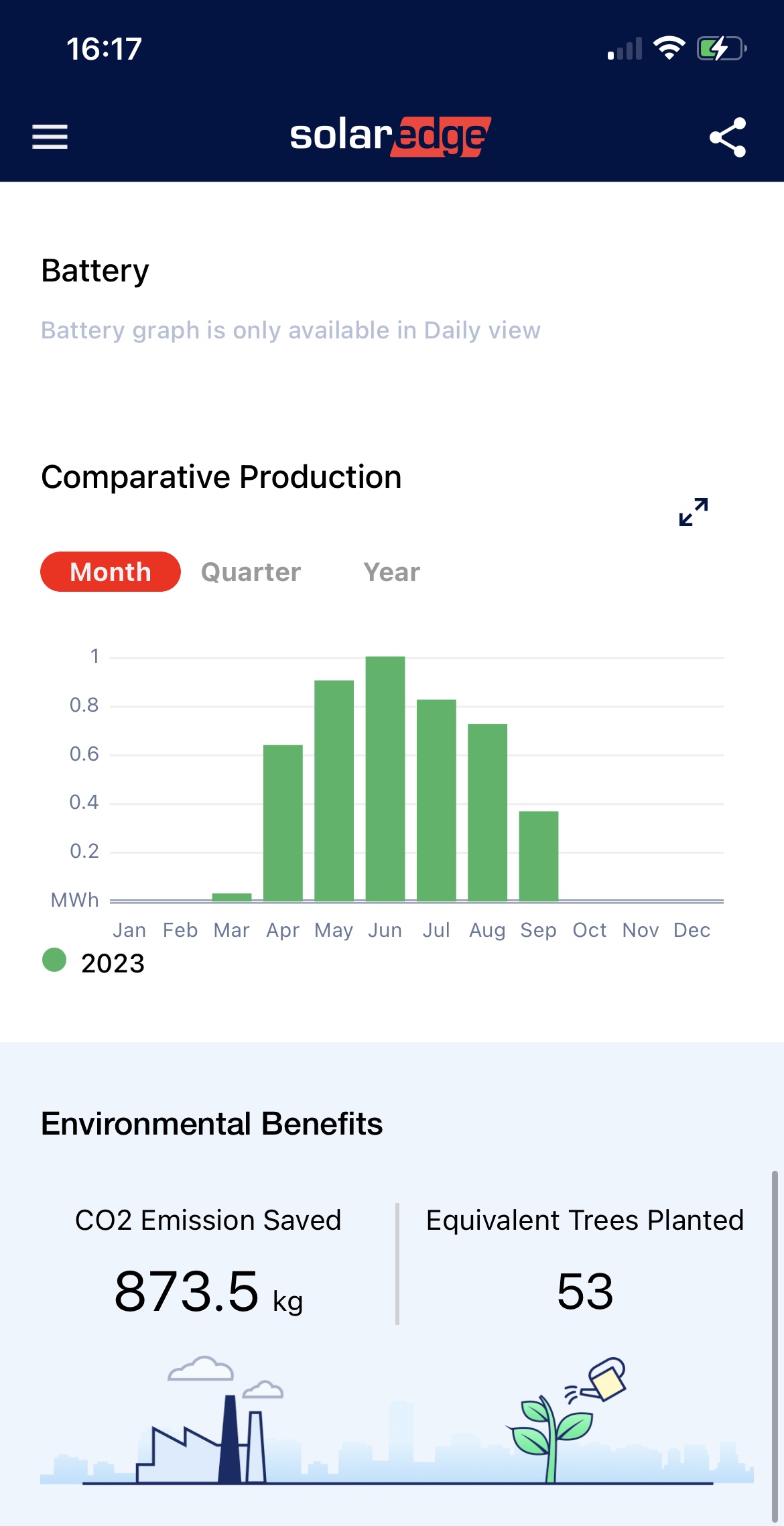The width and height of the screenshot is (784, 1526).
Task: Switch to the Year view tab
Action: [x=391, y=572]
